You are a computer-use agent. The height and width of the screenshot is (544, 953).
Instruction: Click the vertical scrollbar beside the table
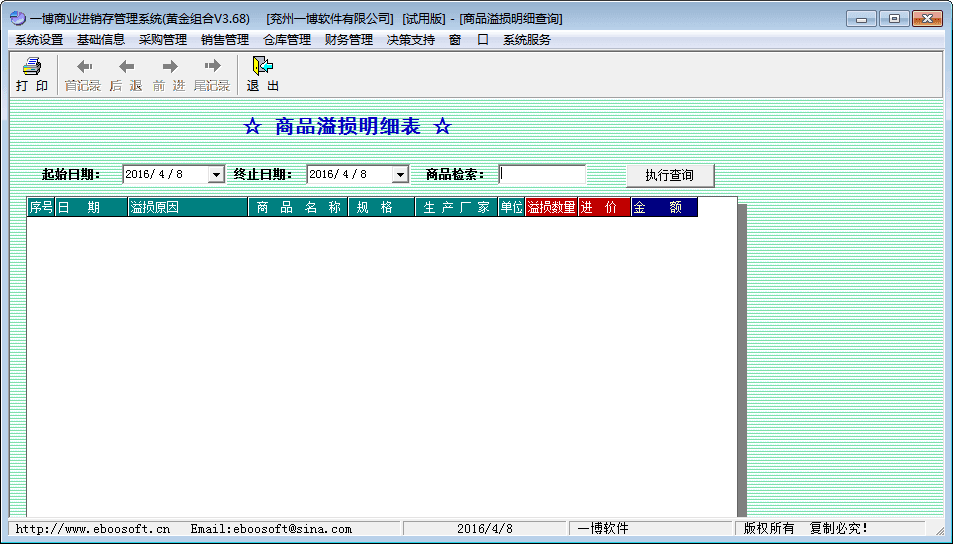point(742,360)
